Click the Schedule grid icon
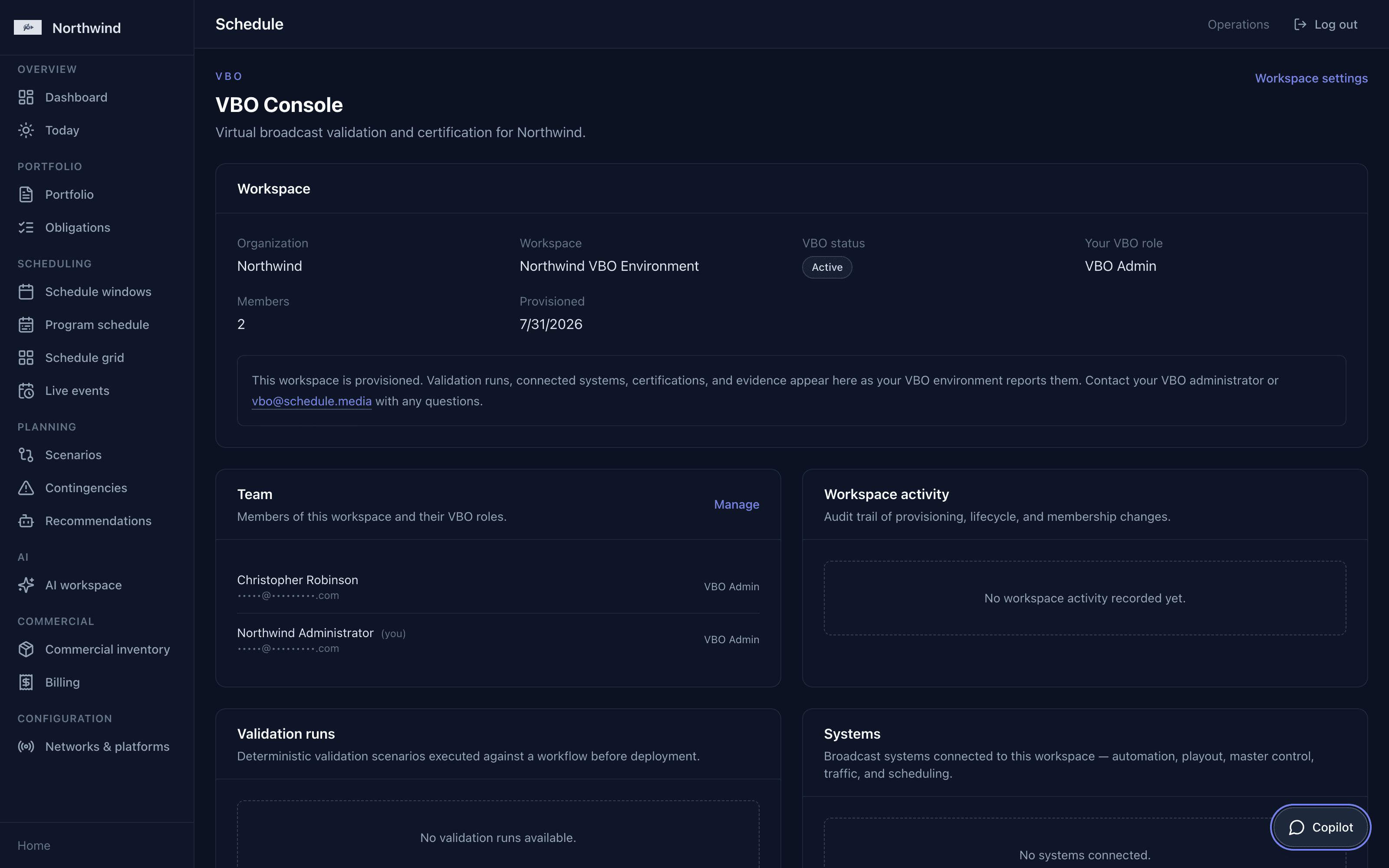1389x868 pixels. point(26,358)
